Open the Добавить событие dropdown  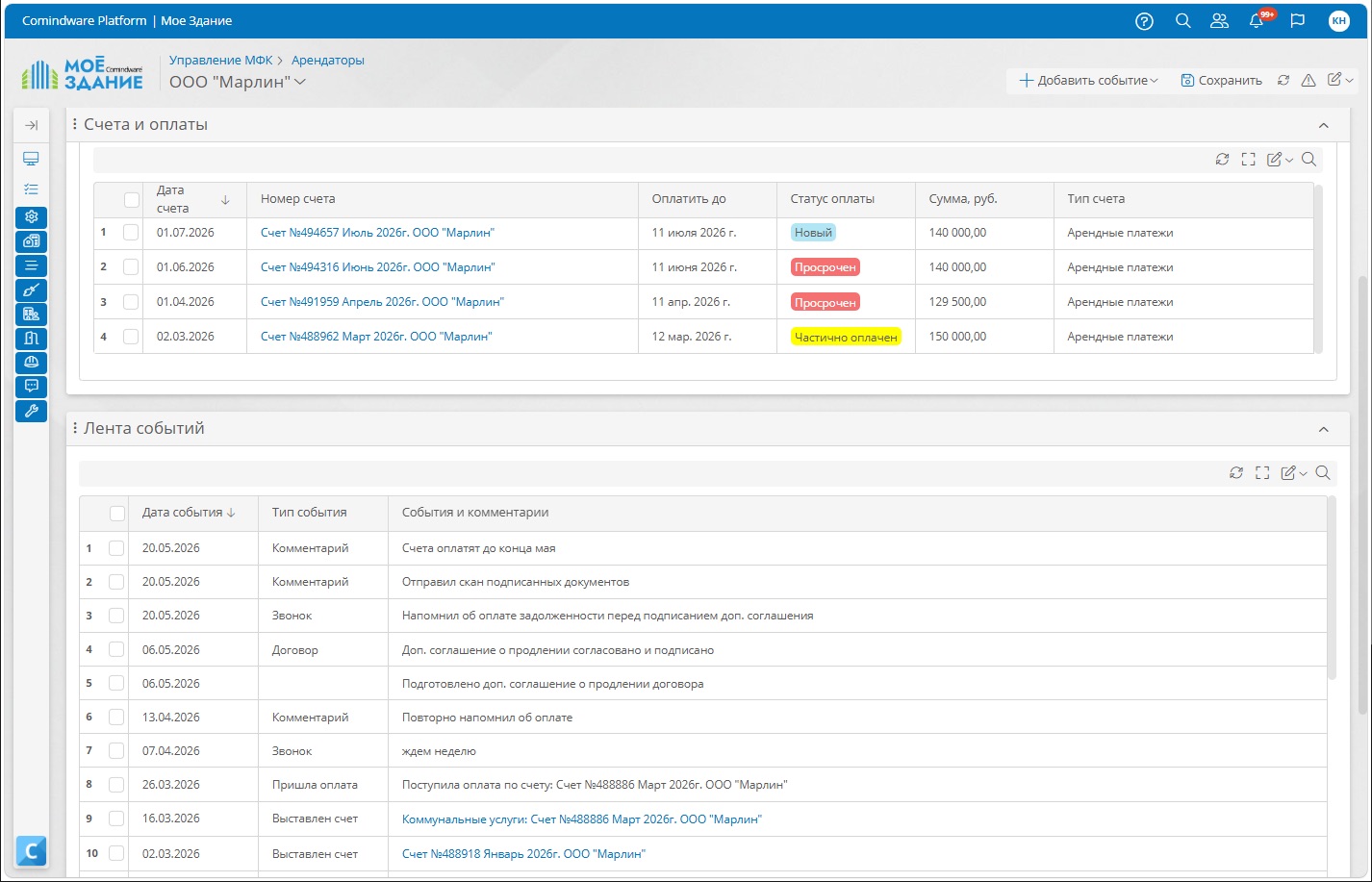pyautogui.click(x=1088, y=81)
